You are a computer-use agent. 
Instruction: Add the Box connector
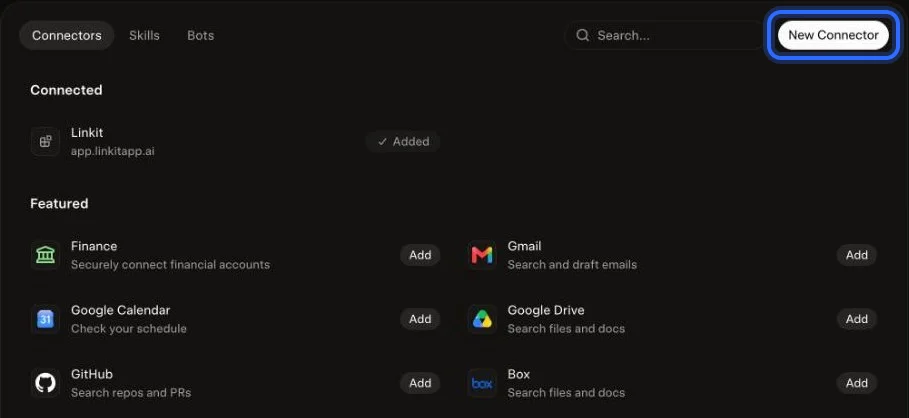pyautogui.click(x=857, y=383)
